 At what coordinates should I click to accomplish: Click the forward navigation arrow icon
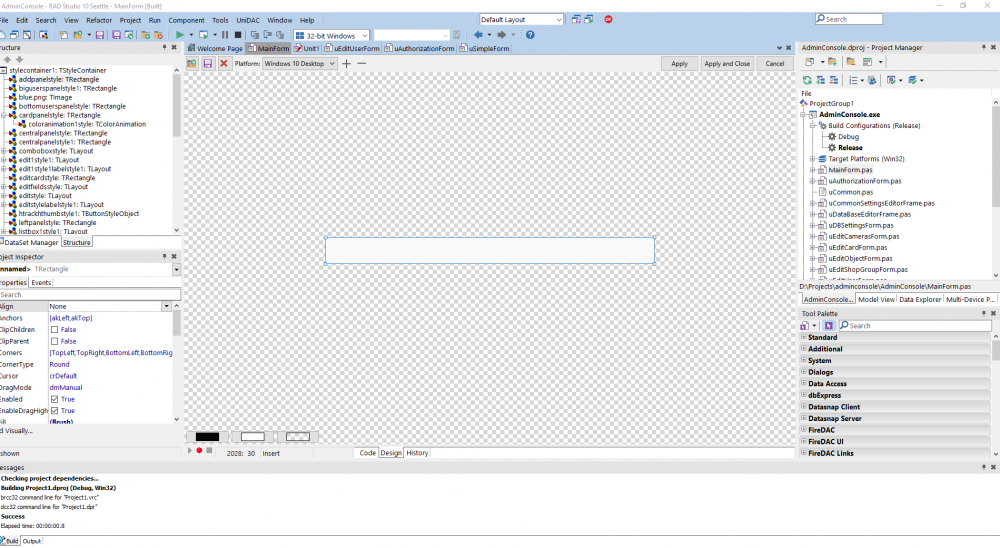[x=502, y=35]
